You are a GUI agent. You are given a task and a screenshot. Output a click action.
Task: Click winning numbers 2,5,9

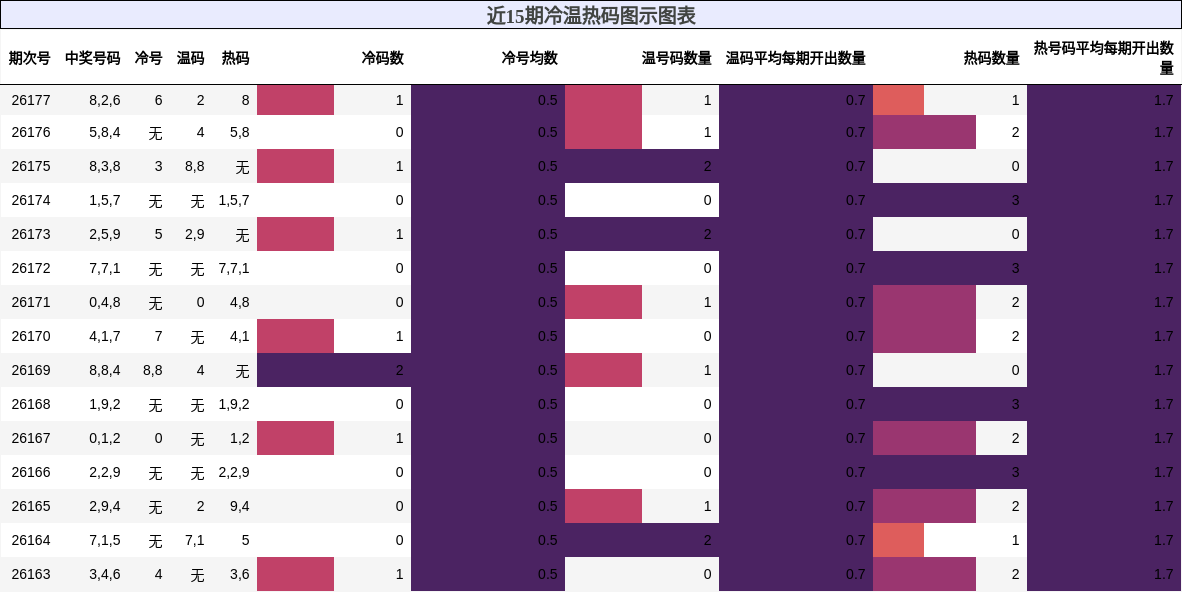(105, 235)
